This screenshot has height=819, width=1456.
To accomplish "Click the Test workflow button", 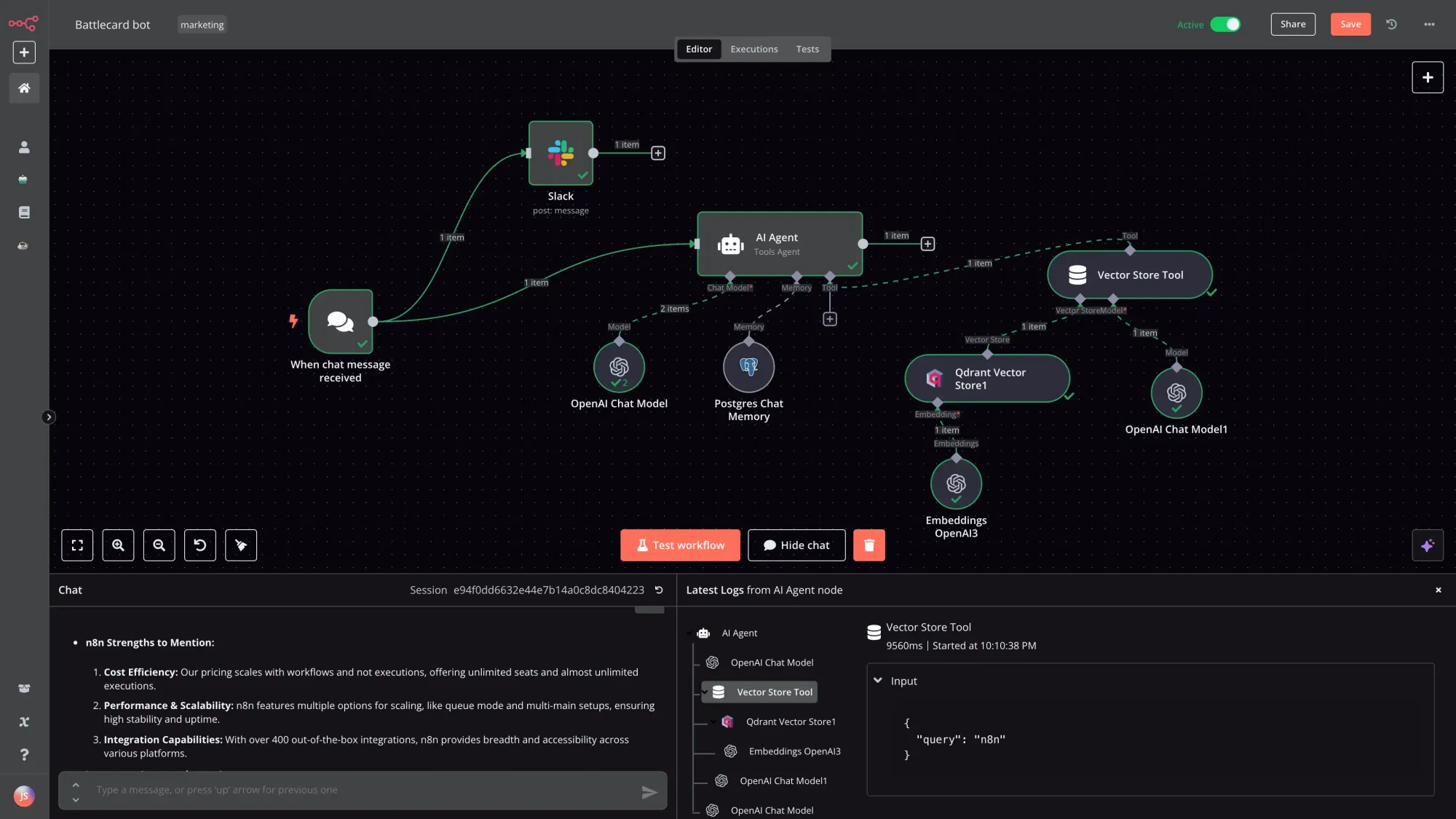I will (x=680, y=545).
